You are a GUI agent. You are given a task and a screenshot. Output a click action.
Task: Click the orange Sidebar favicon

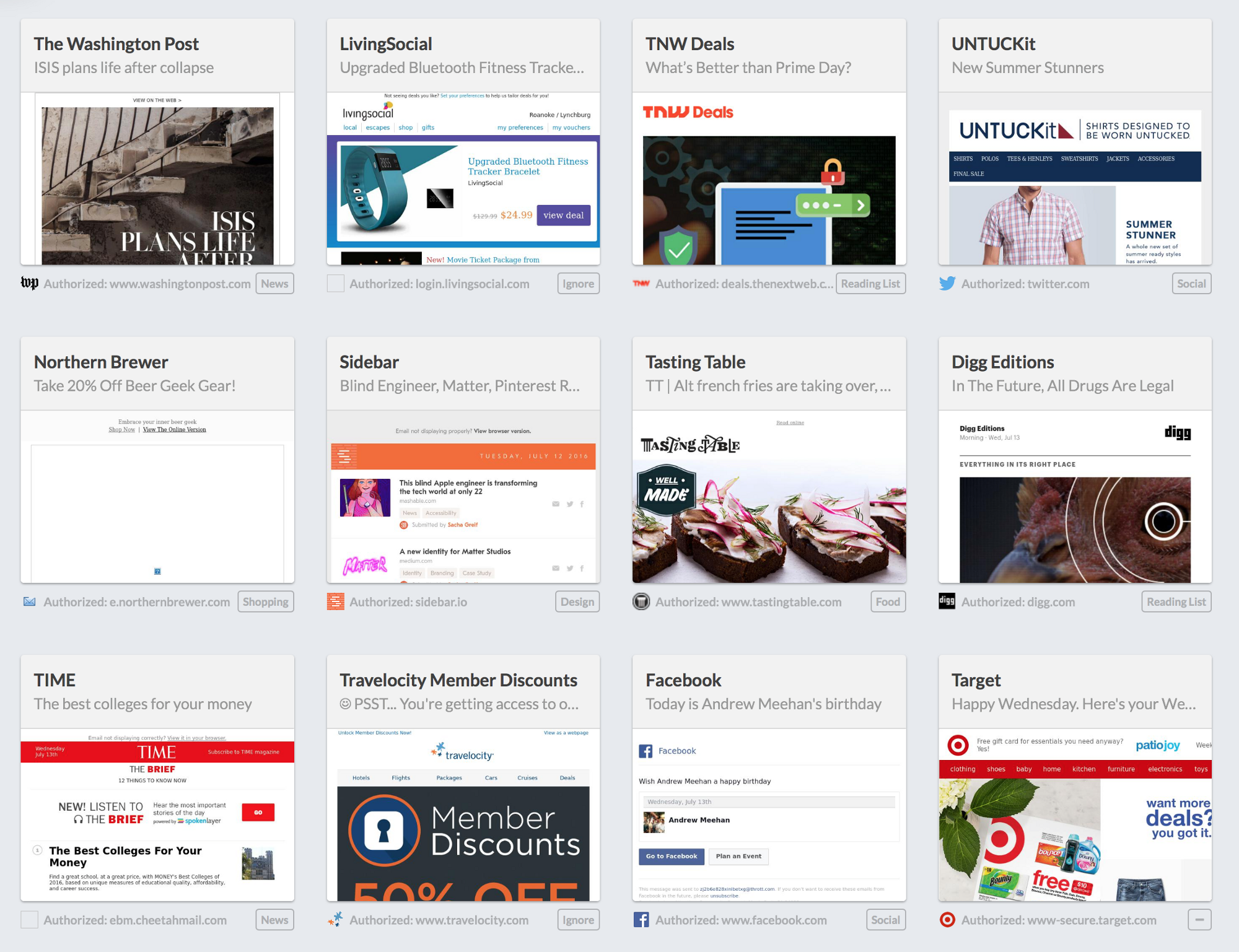click(x=335, y=601)
